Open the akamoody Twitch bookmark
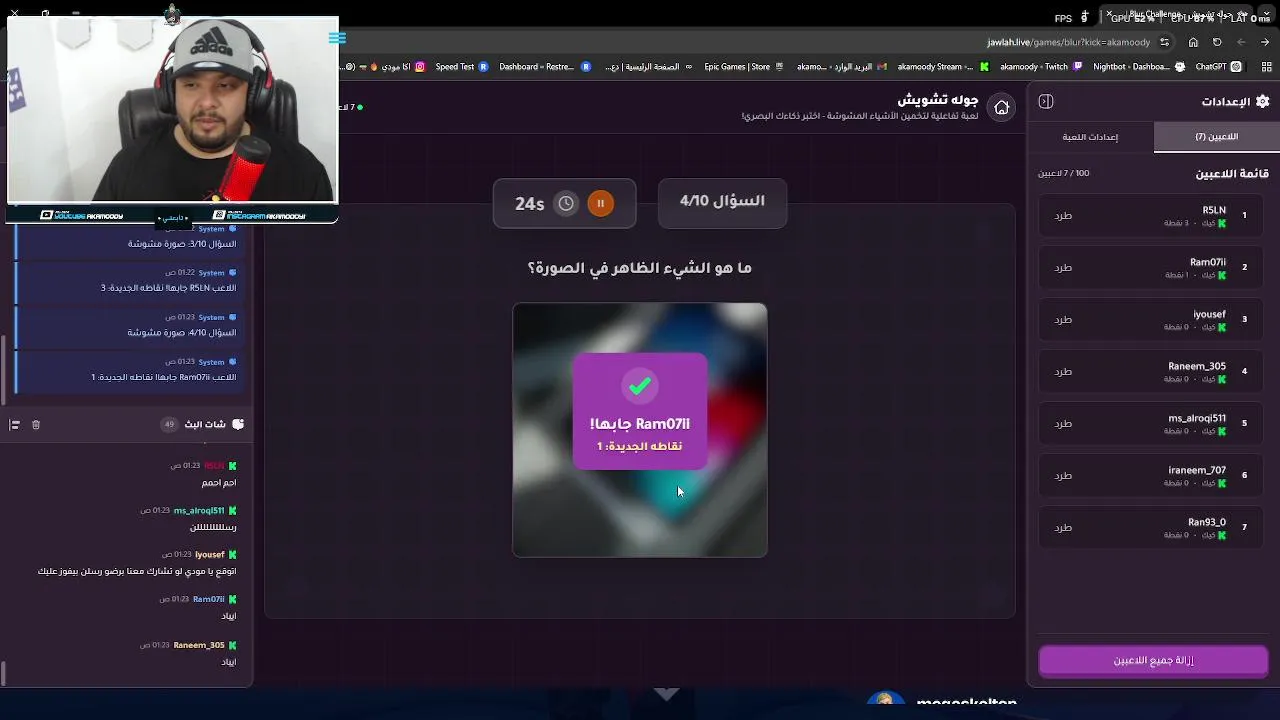 (1041, 67)
